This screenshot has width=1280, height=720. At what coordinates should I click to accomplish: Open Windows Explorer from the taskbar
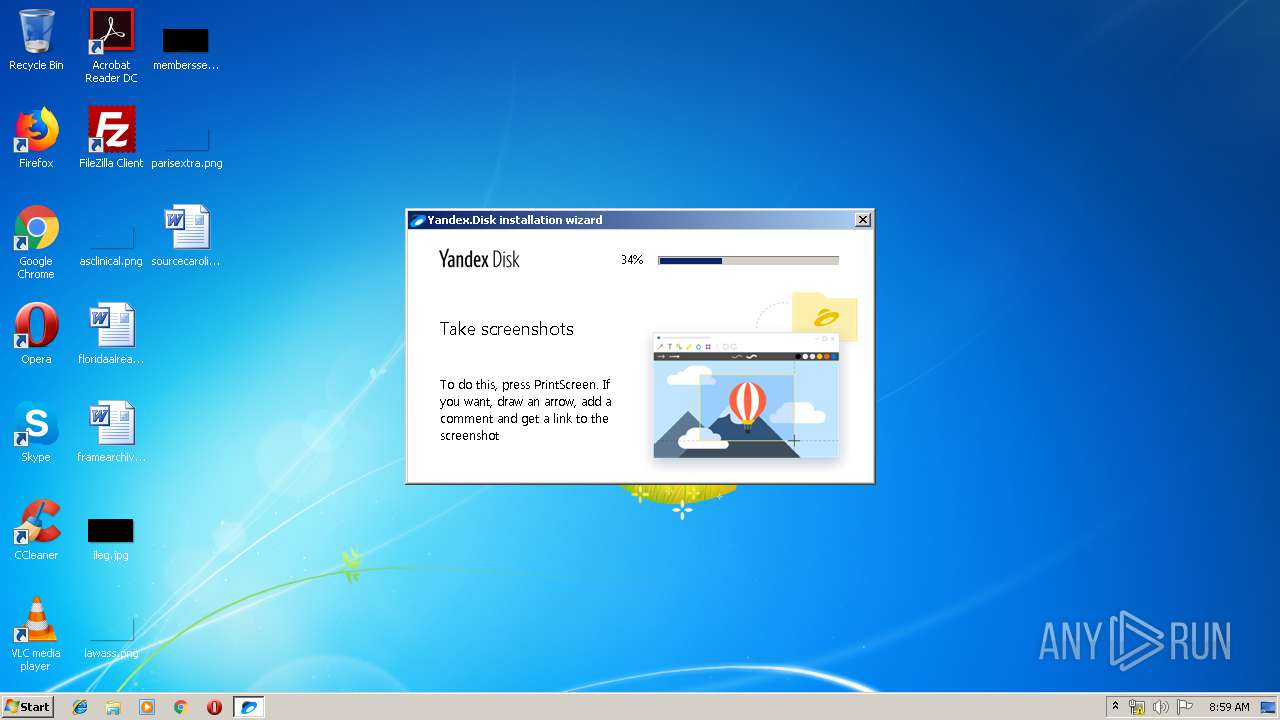pyautogui.click(x=113, y=707)
